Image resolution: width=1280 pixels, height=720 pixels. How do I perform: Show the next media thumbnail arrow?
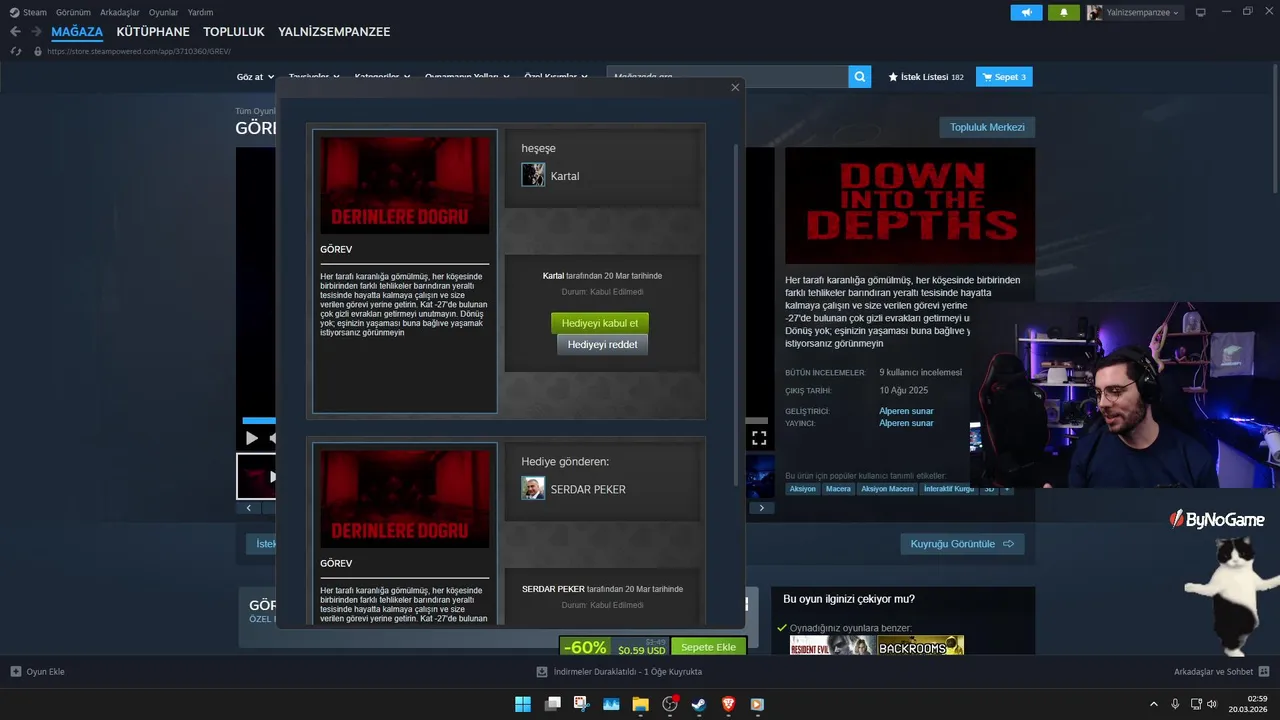(762, 508)
